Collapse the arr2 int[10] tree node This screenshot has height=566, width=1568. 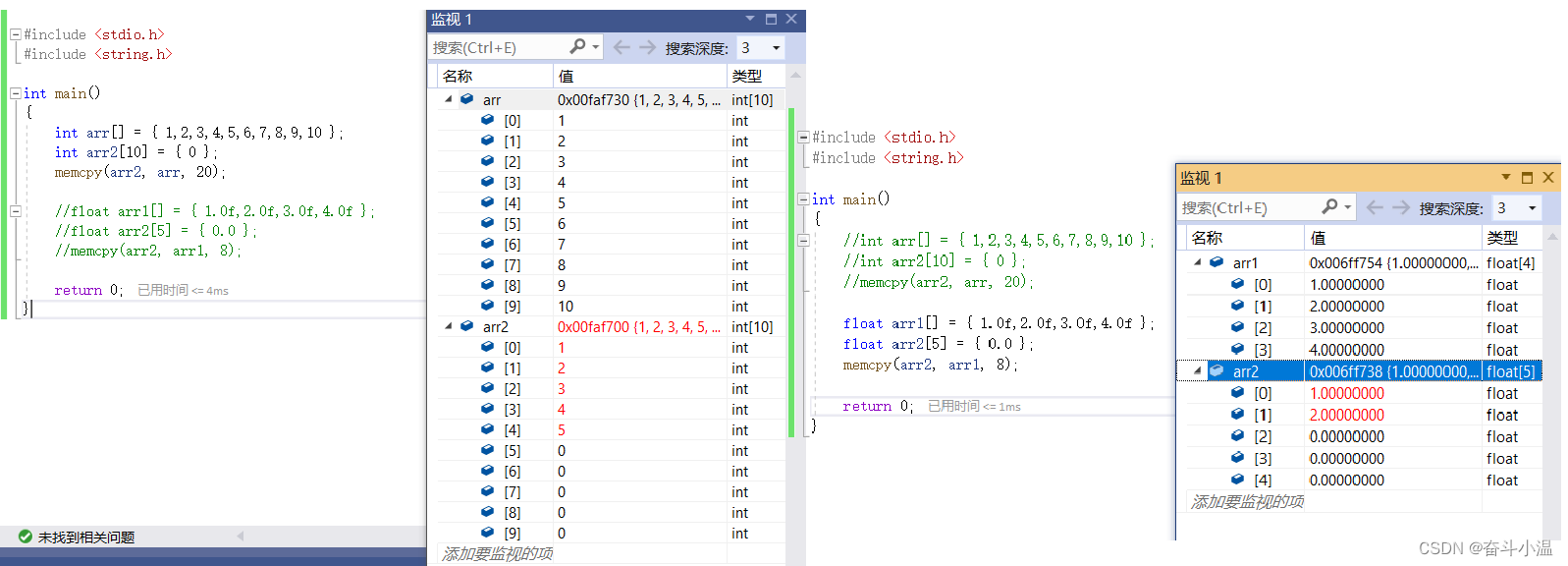tap(449, 326)
